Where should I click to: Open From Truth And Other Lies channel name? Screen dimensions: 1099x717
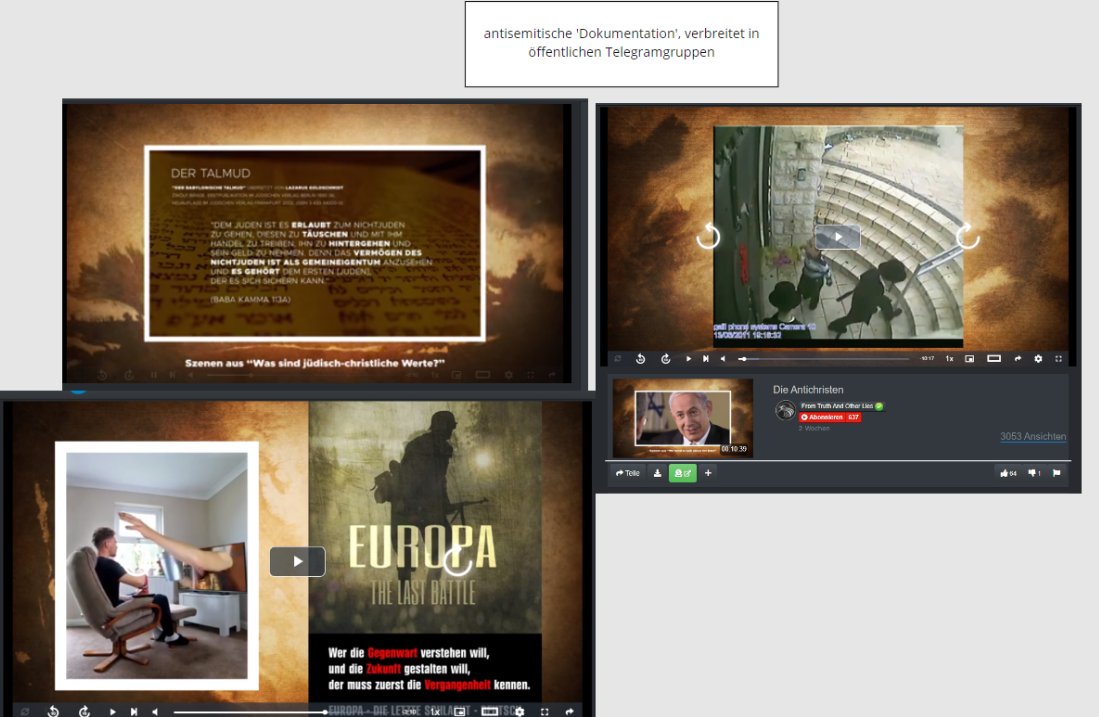(837, 406)
